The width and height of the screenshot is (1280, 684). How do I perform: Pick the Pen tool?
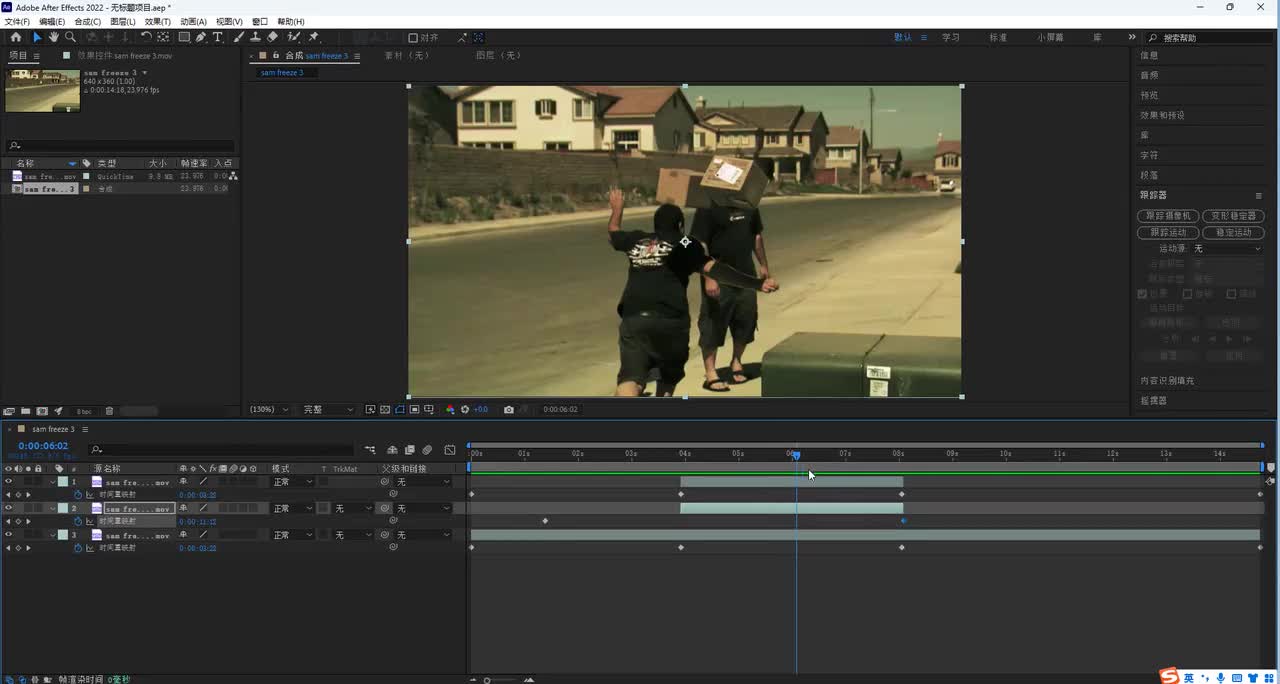pos(201,37)
